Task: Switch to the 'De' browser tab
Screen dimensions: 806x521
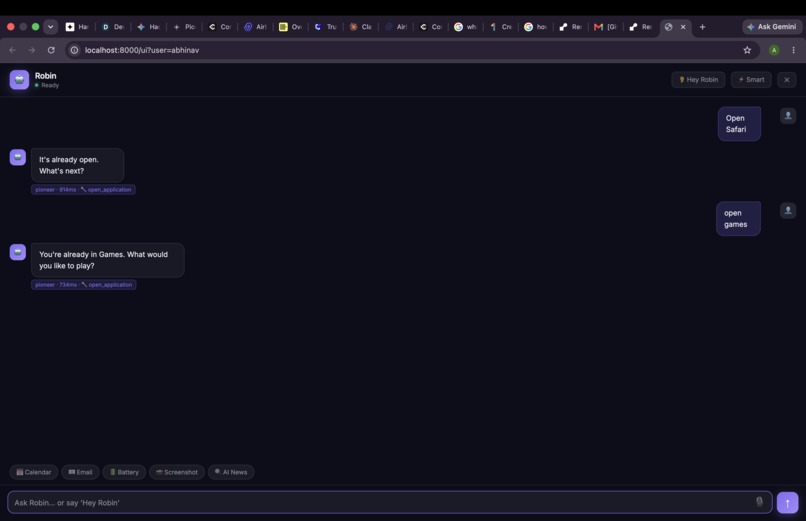Action: pyautogui.click(x=113, y=27)
